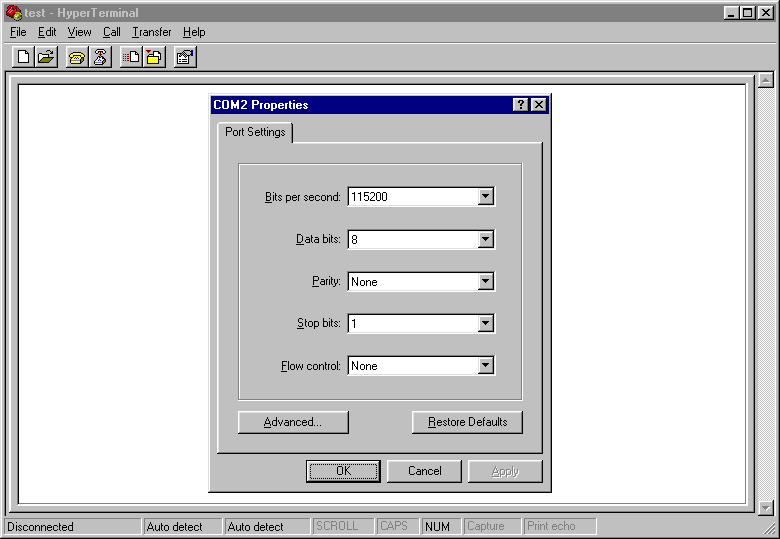Image resolution: width=780 pixels, height=539 pixels.
Task: Click the Properties toolbar icon
Action: (185, 57)
